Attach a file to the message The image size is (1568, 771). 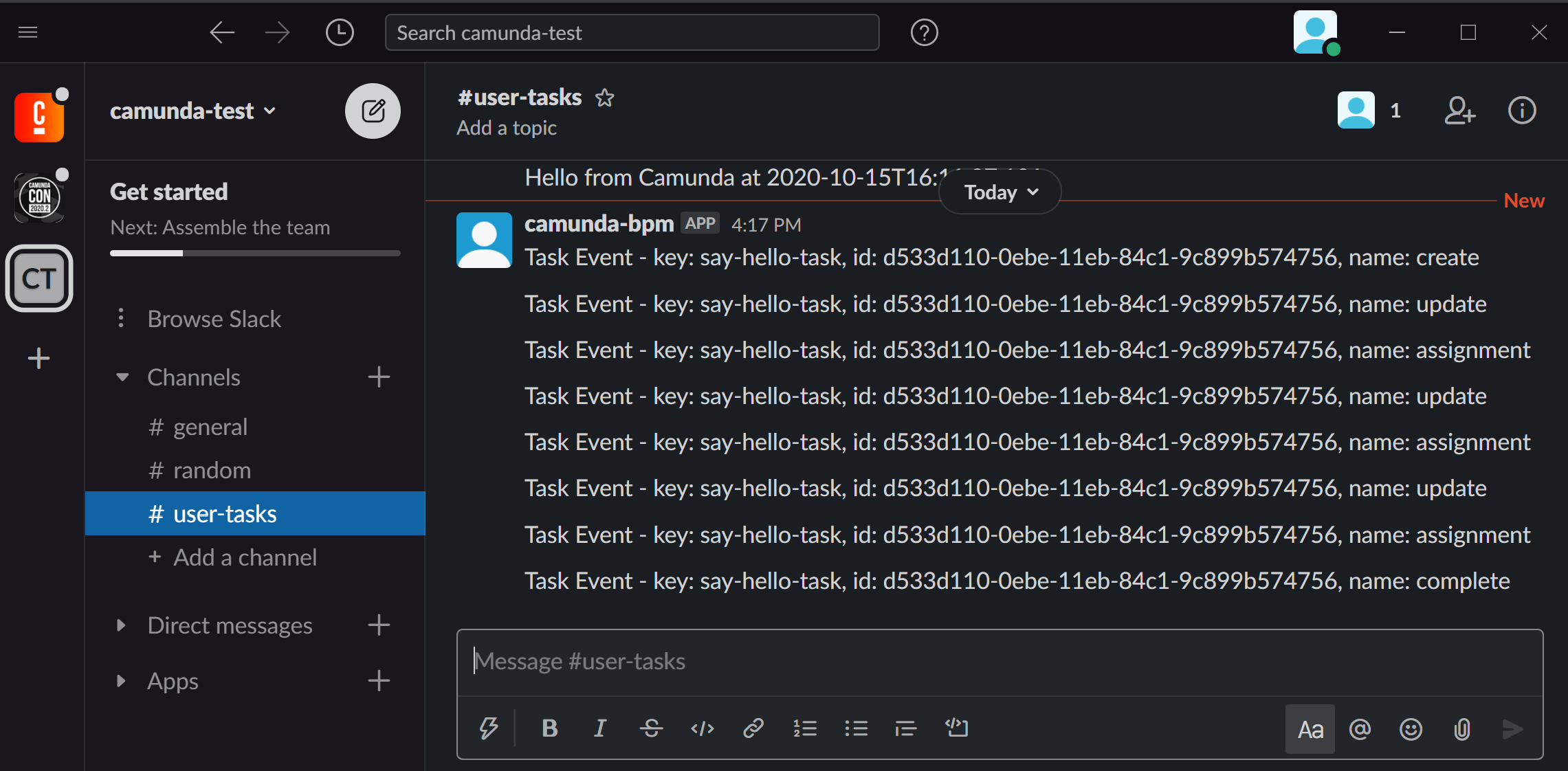[x=1462, y=728]
